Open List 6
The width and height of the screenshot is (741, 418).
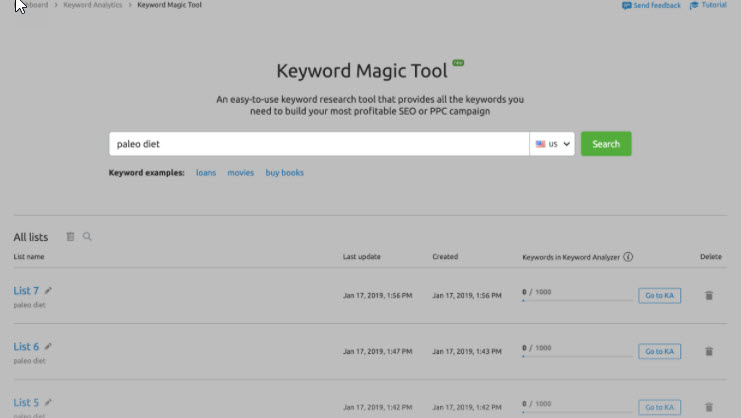(26, 346)
